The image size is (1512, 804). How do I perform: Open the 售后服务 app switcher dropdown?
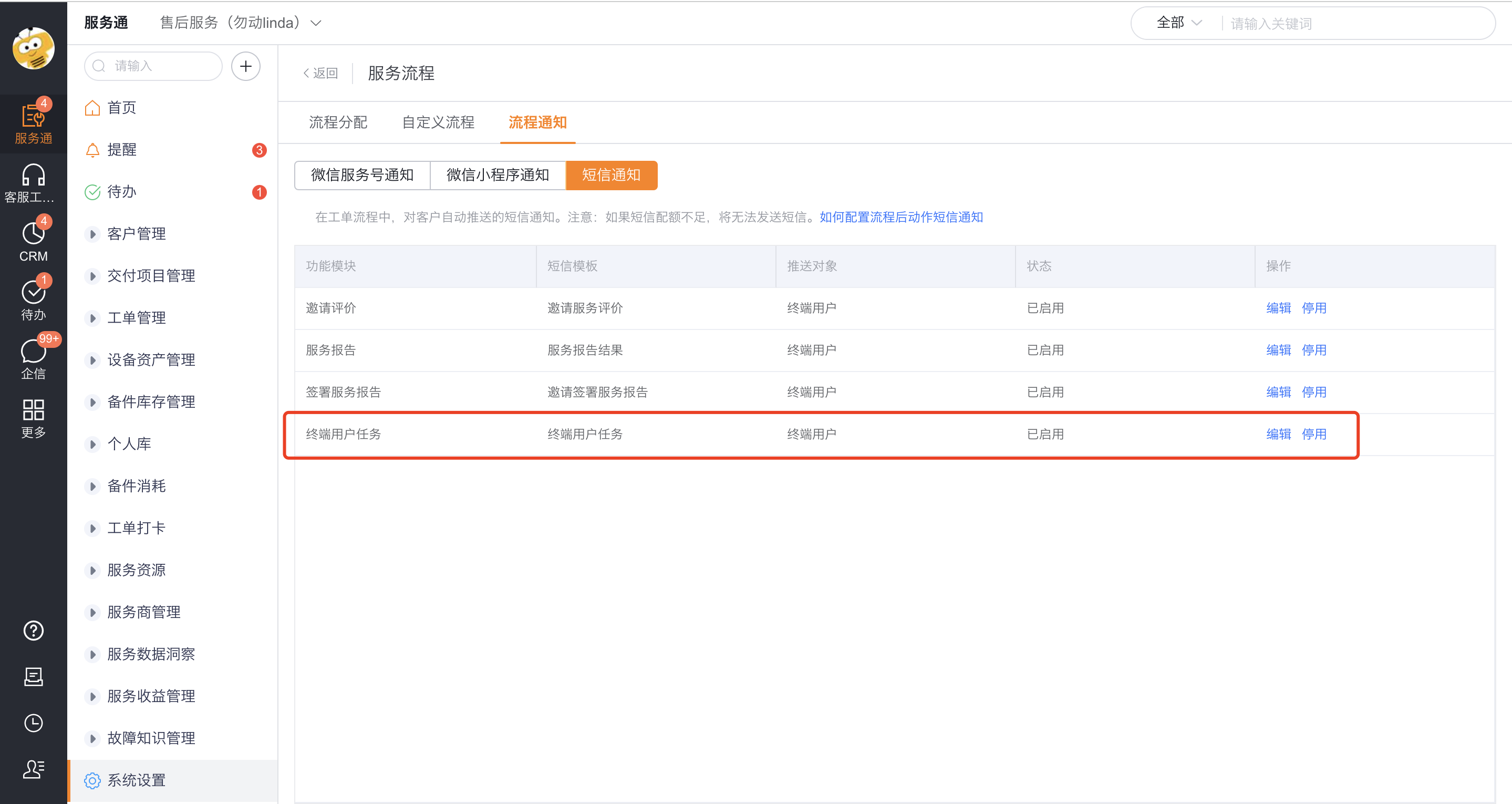coord(241,23)
